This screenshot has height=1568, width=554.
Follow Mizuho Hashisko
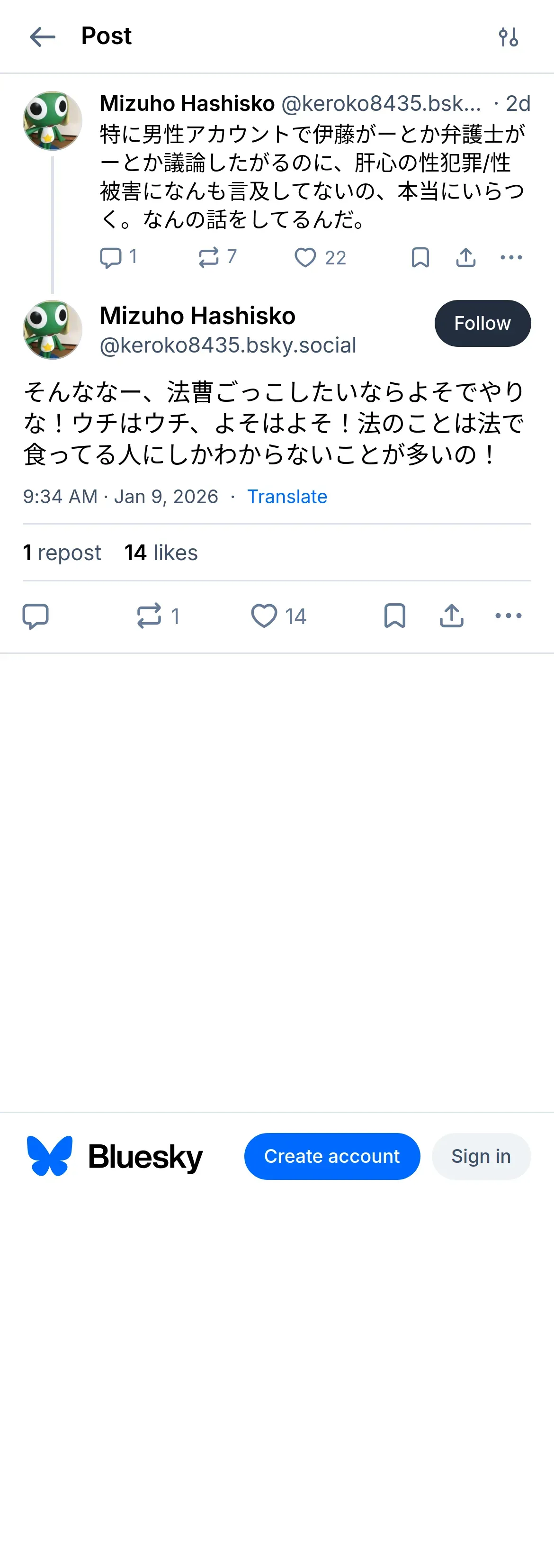tap(482, 323)
